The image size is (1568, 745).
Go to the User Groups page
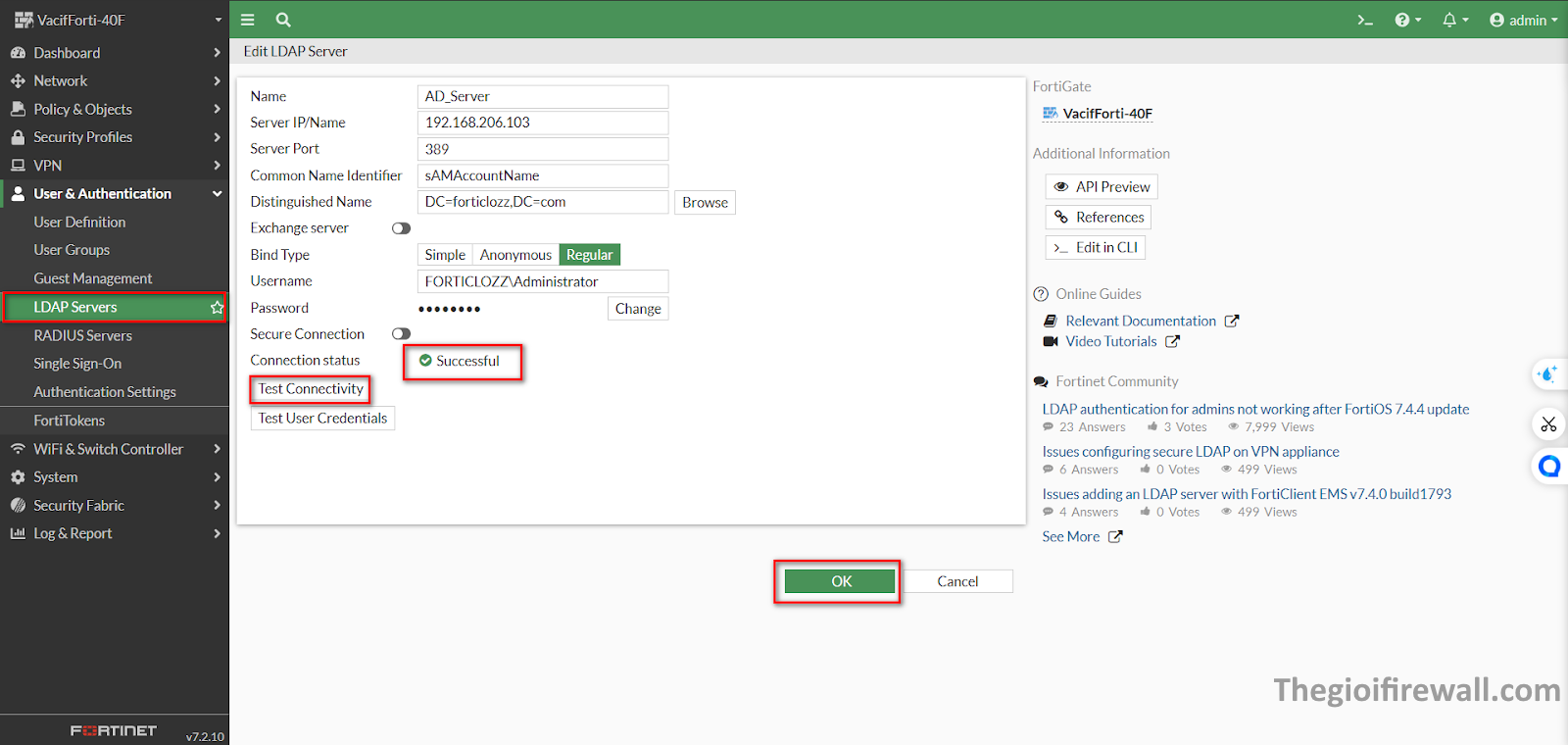point(72,250)
